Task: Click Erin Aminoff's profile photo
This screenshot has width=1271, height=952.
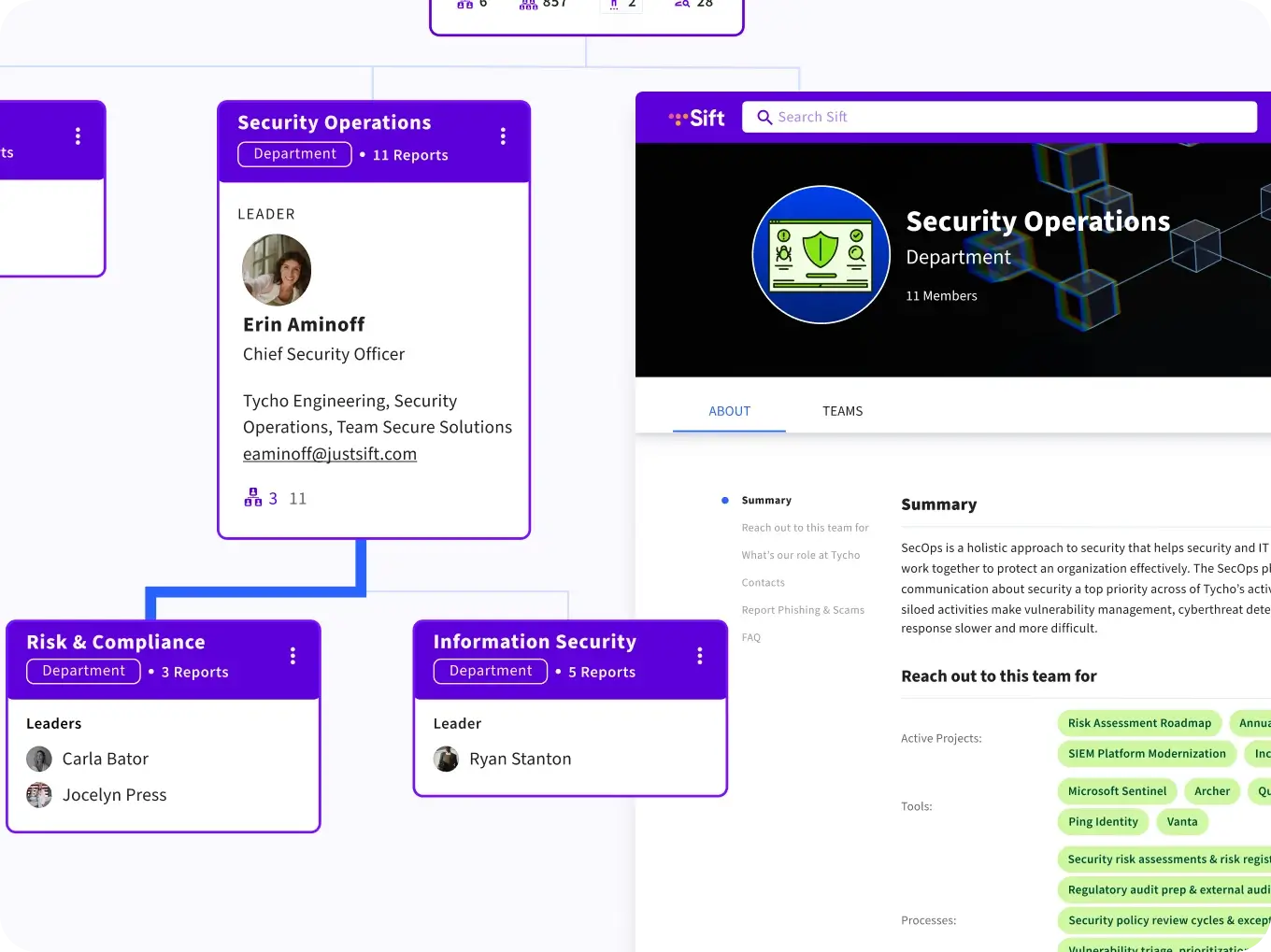Action: coord(277,270)
